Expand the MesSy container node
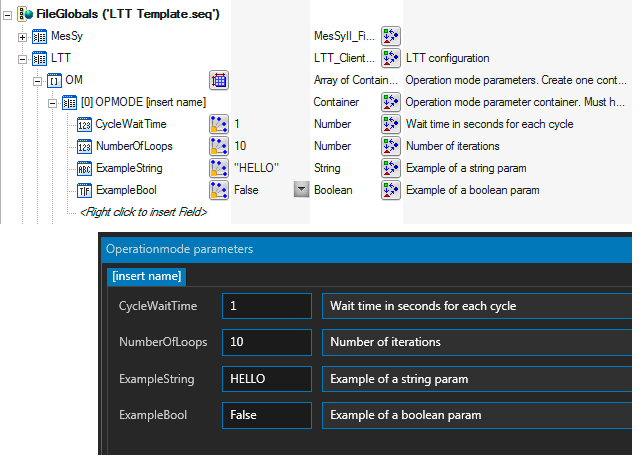This screenshot has height=464, width=644. (22, 37)
